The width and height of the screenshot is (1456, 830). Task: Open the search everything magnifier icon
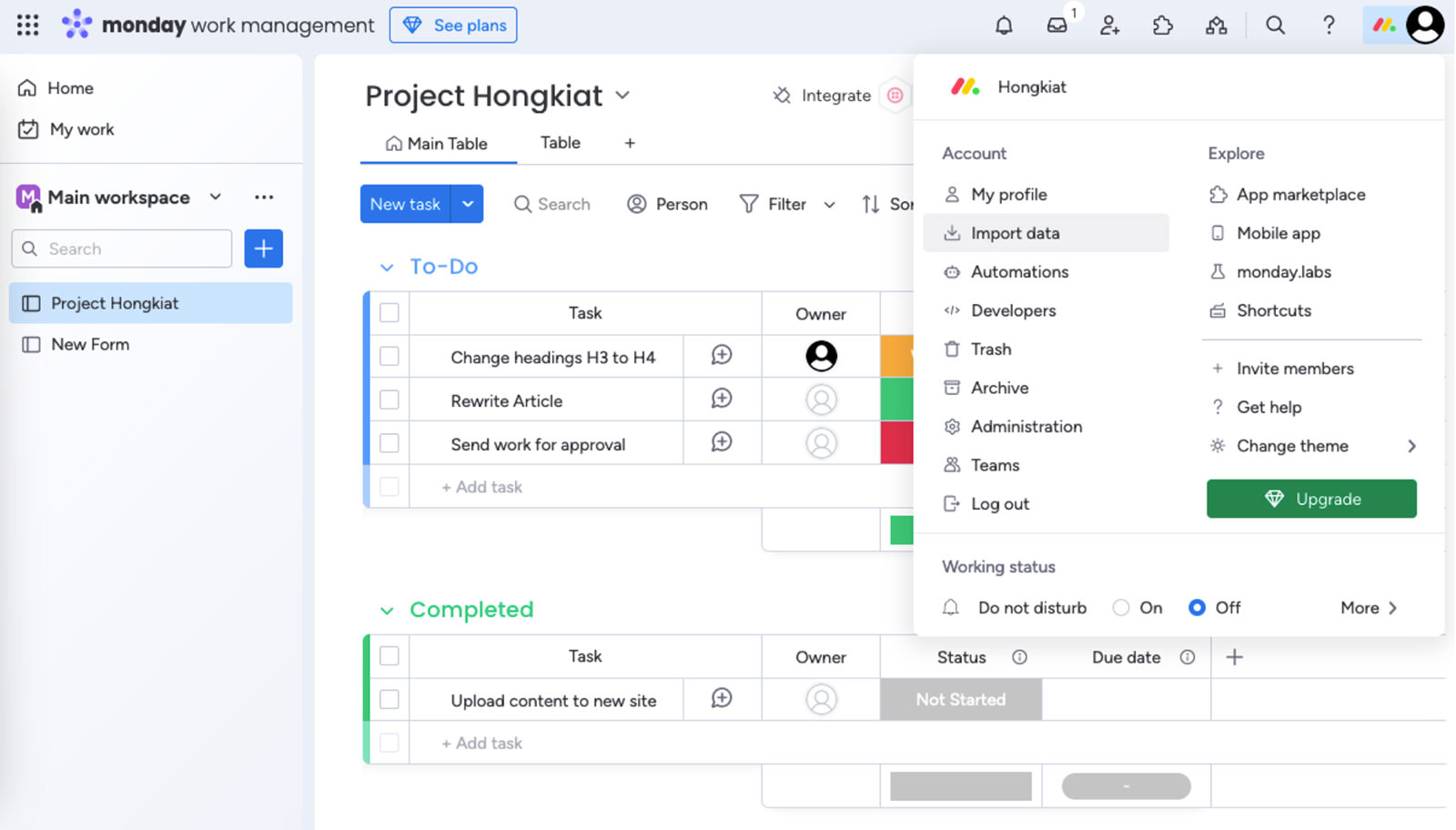coord(1276,25)
